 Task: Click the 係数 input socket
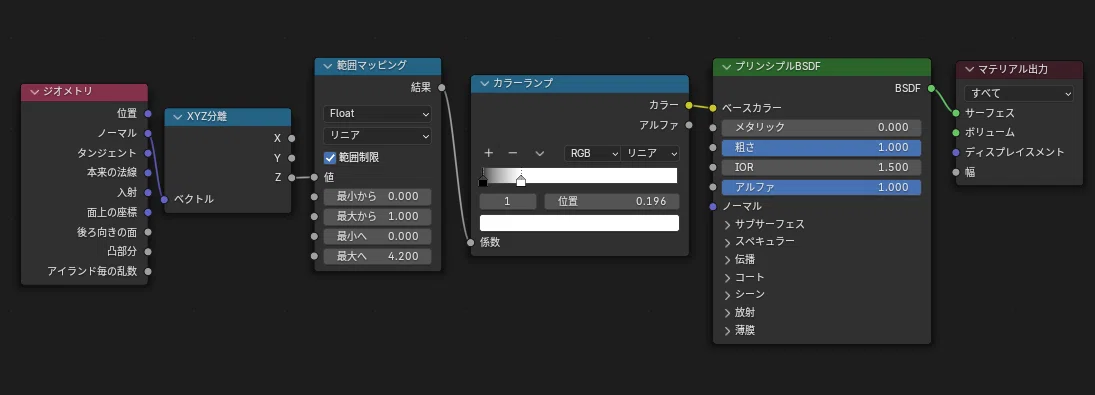tap(471, 243)
